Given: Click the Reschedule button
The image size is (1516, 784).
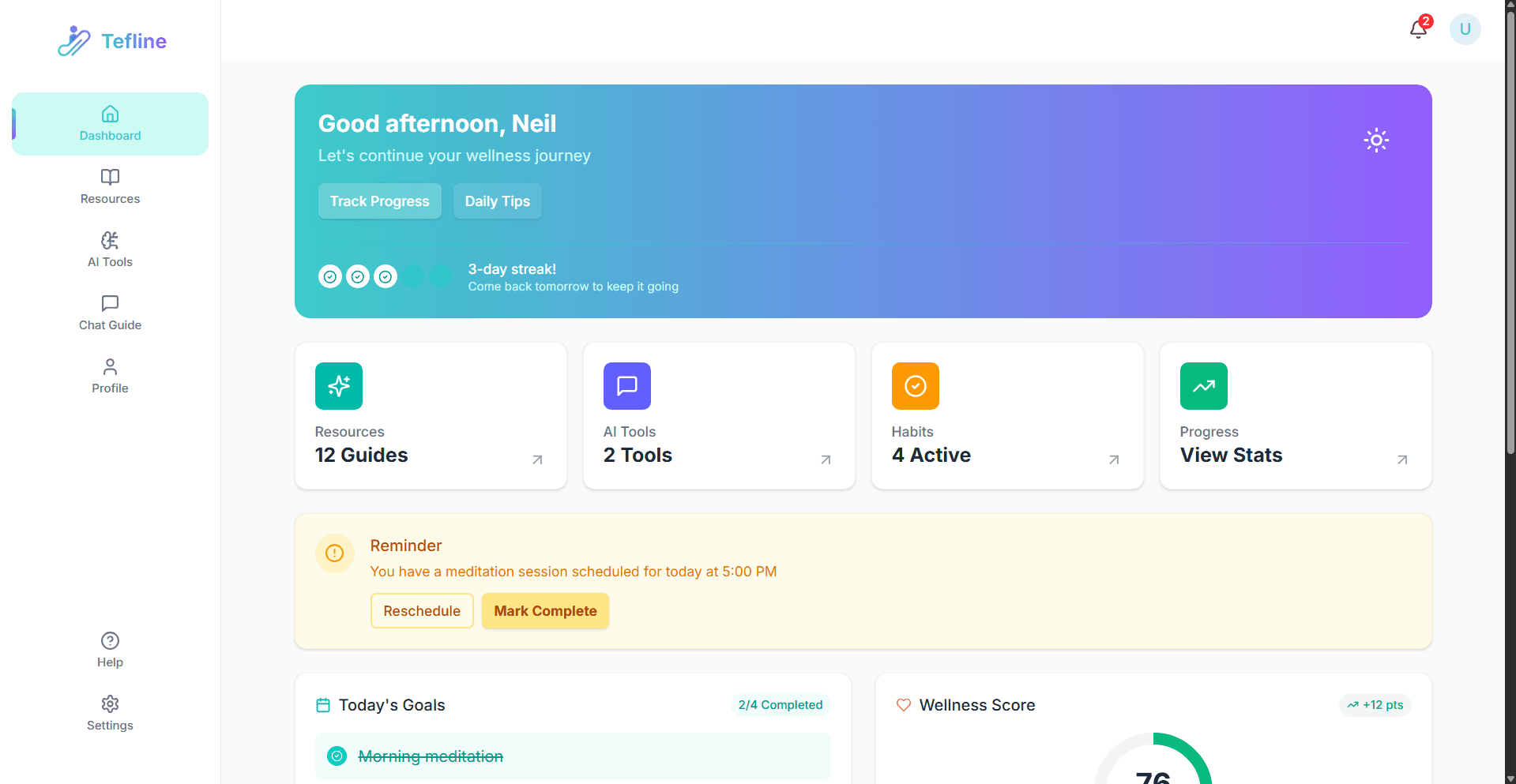Looking at the screenshot, I should (422, 611).
